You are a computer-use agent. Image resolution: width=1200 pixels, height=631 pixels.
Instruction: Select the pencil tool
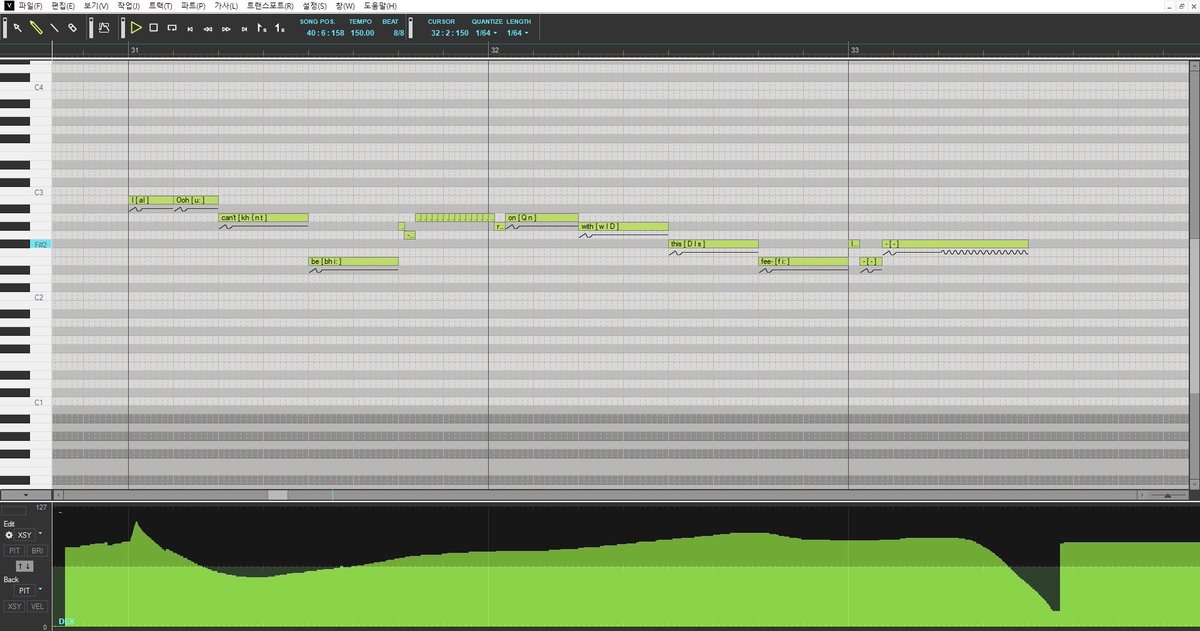click(35, 28)
